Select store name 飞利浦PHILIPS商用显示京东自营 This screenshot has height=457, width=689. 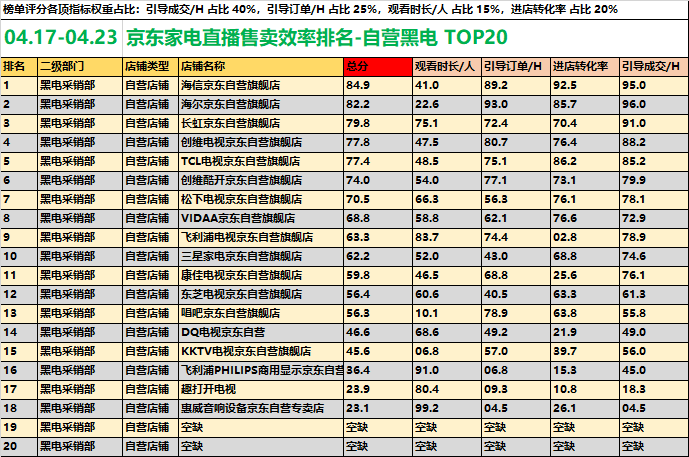pos(262,370)
